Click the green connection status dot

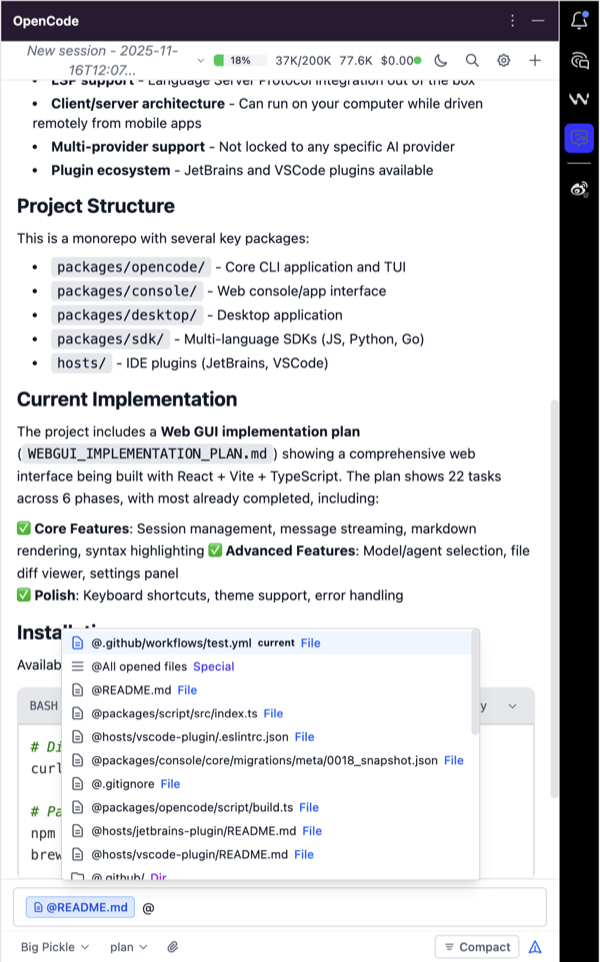[x=418, y=60]
